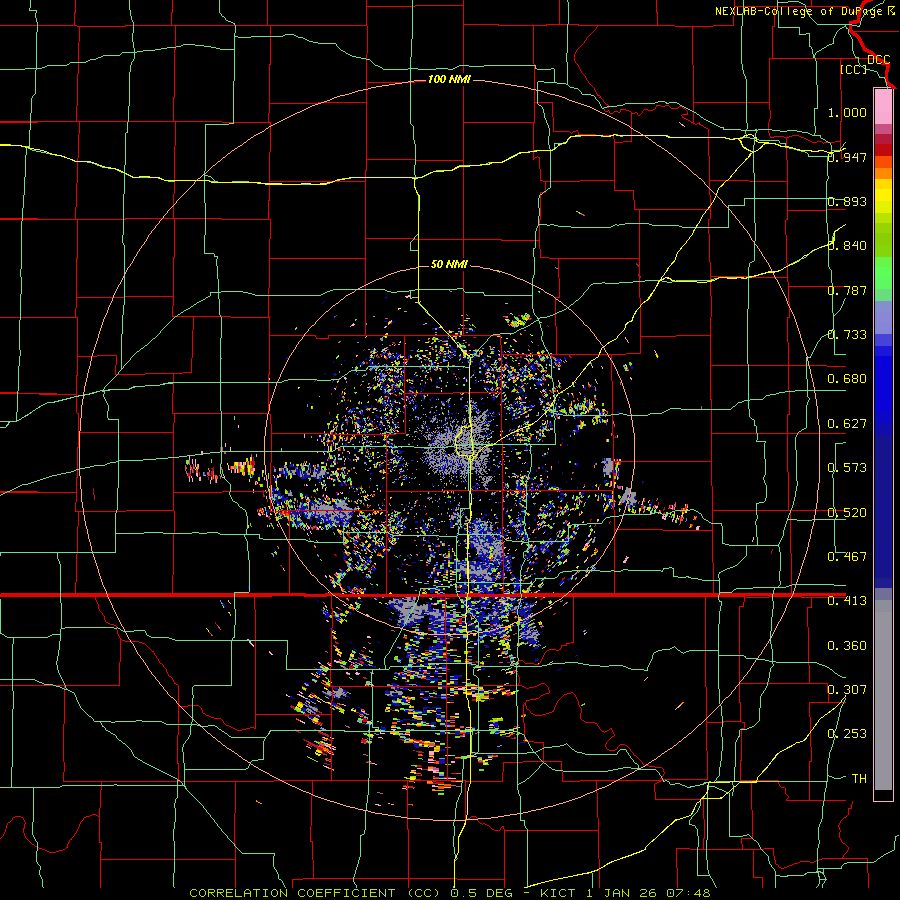Select the 0.520 legend value

pyautogui.click(x=847, y=513)
